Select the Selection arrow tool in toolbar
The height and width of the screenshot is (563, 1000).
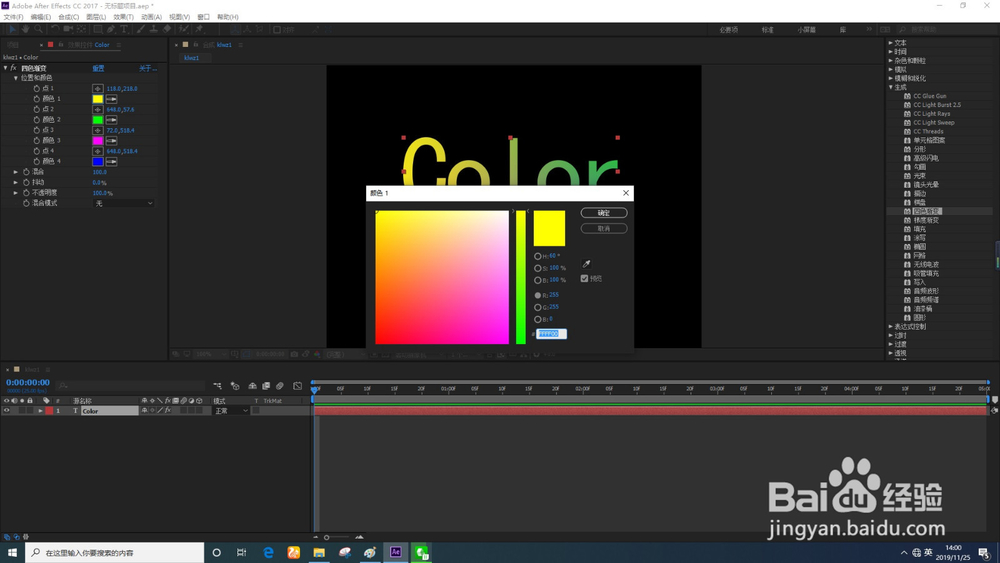pos(12,29)
